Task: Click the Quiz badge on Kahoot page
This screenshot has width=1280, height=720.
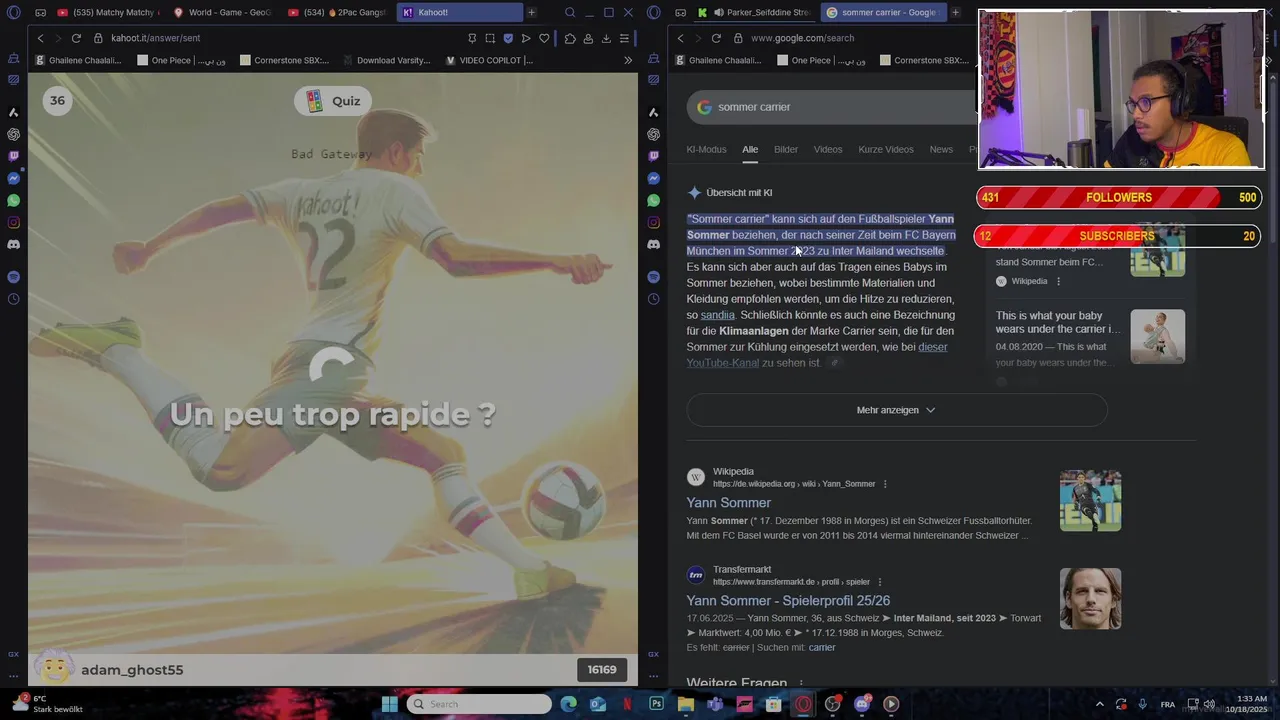Action: (x=333, y=101)
